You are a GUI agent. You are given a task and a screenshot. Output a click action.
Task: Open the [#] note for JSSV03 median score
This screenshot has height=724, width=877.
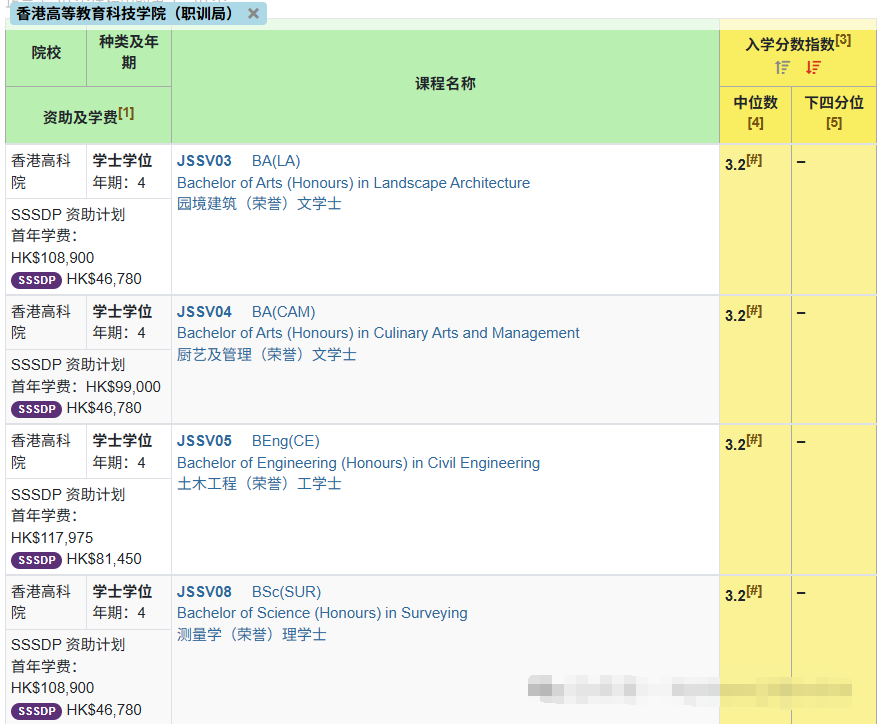point(755,159)
